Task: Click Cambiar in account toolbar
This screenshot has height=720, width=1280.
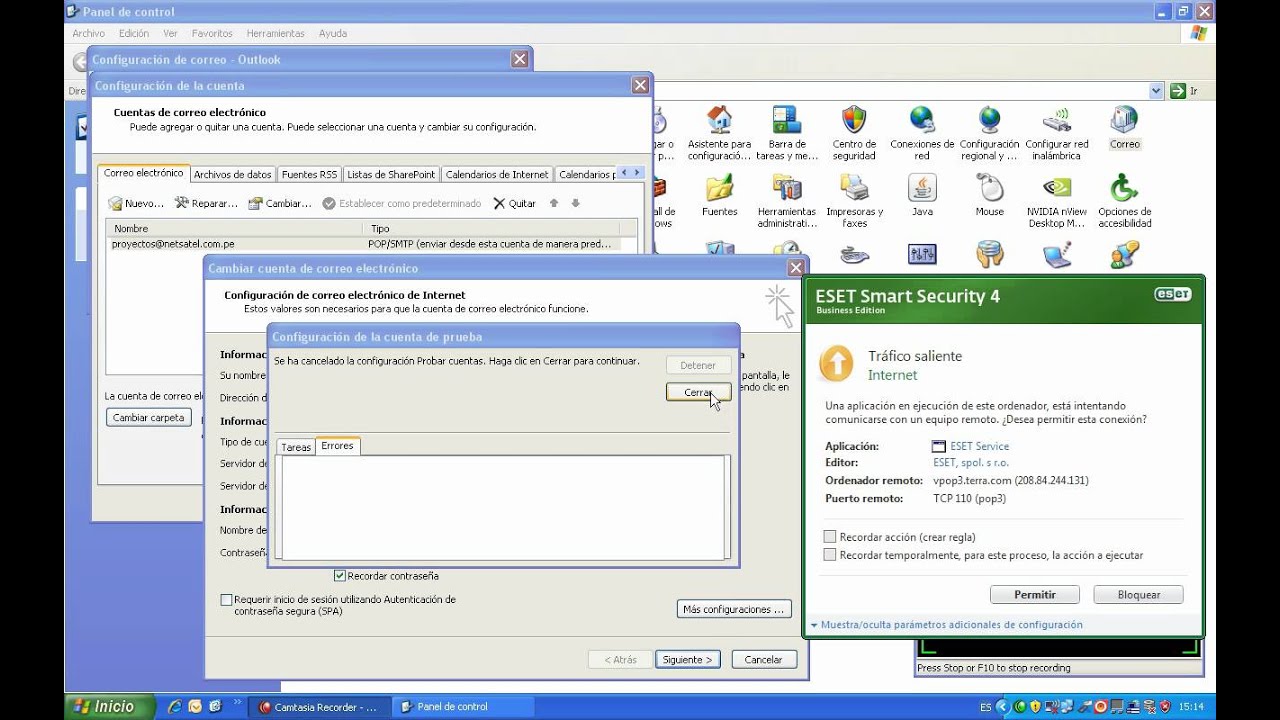Action: click(x=280, y=203)
